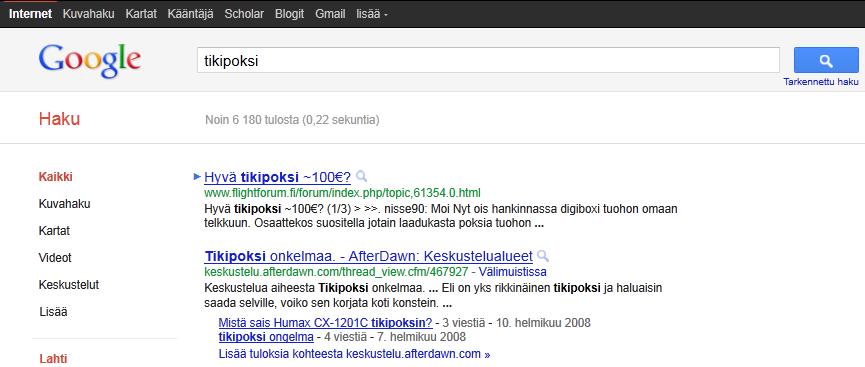
Task: Click the 'Haku' heading
Action: [59, 119]
